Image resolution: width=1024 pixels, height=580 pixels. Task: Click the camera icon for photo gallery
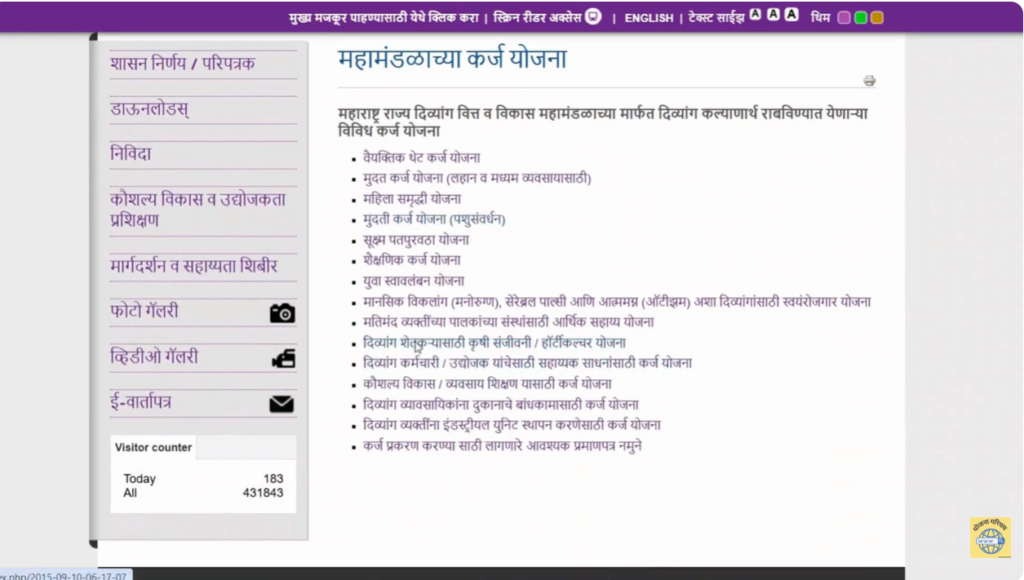[x=282, y=313]
